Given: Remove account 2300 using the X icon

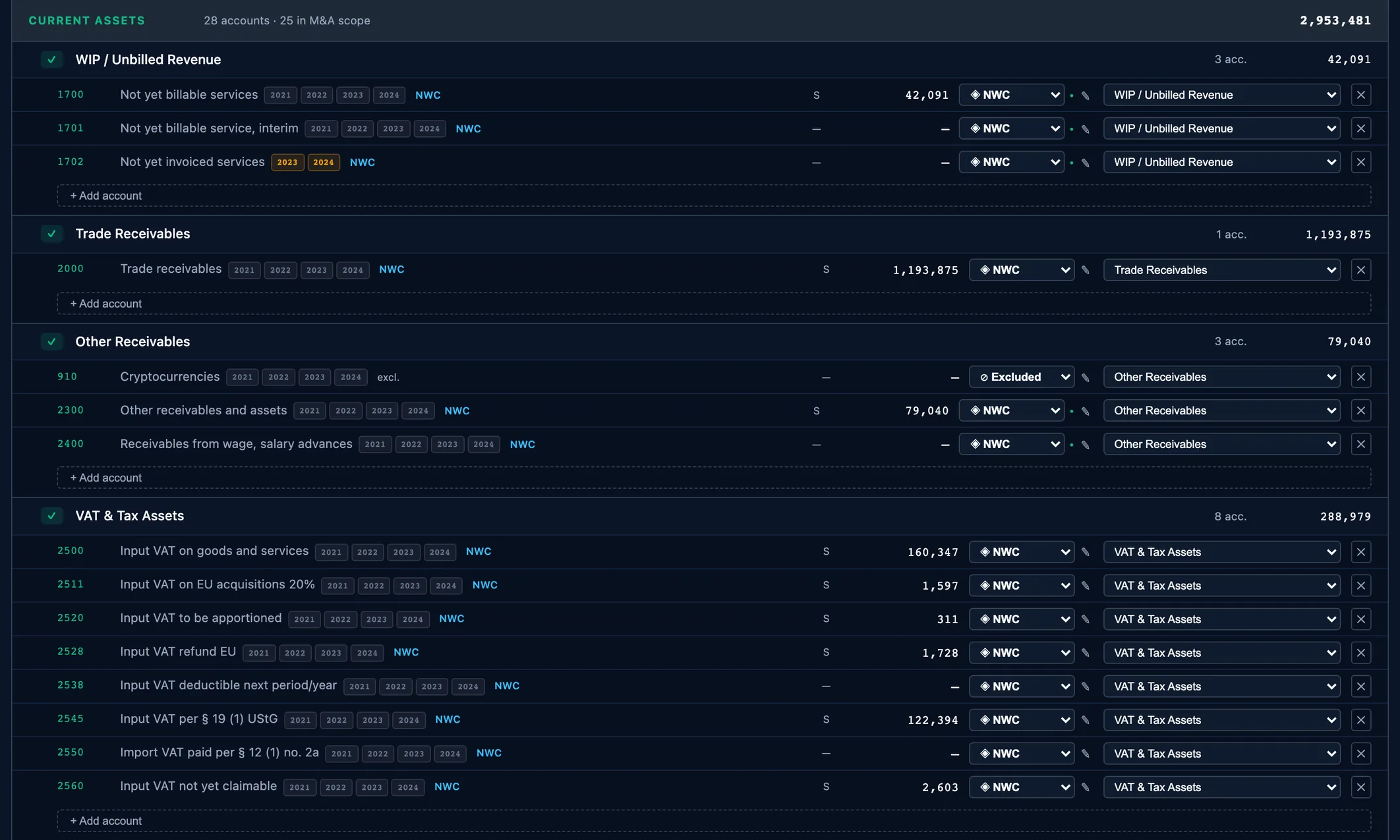Looking at the screenshot, I should pyautogui.click(x=1361, y=410).
